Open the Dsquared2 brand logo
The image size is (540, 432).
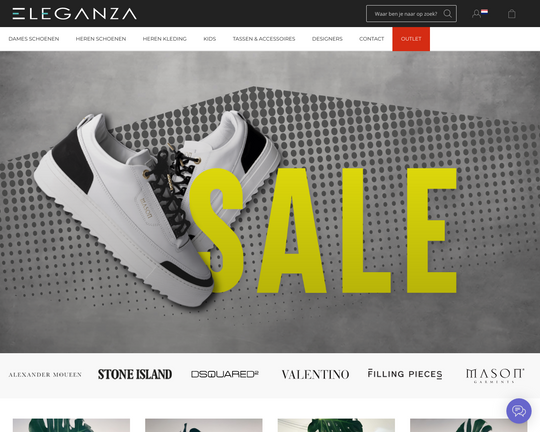225,374
